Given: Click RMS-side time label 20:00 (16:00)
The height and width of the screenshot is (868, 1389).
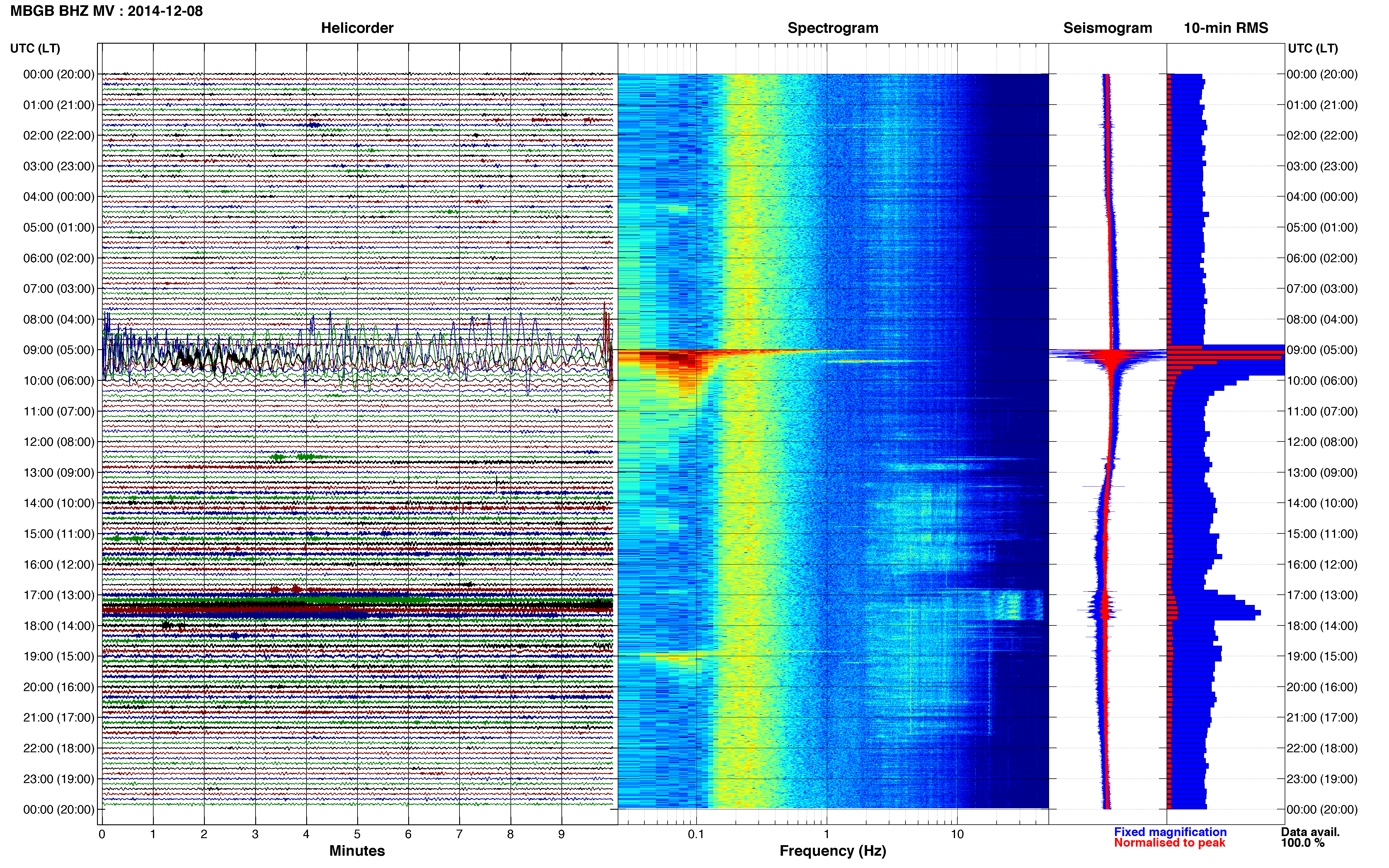Looking at the screenshot, I should point(1322,687).
